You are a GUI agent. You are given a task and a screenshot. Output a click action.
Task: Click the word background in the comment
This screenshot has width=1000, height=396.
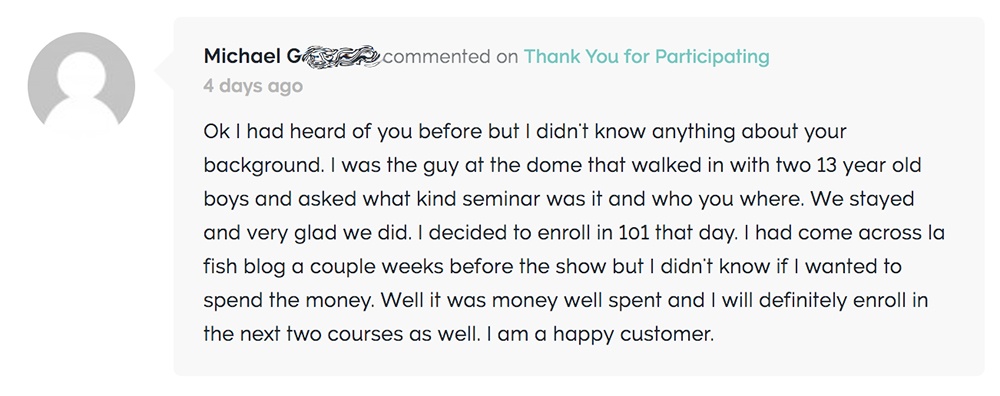[x=261, y=166]
